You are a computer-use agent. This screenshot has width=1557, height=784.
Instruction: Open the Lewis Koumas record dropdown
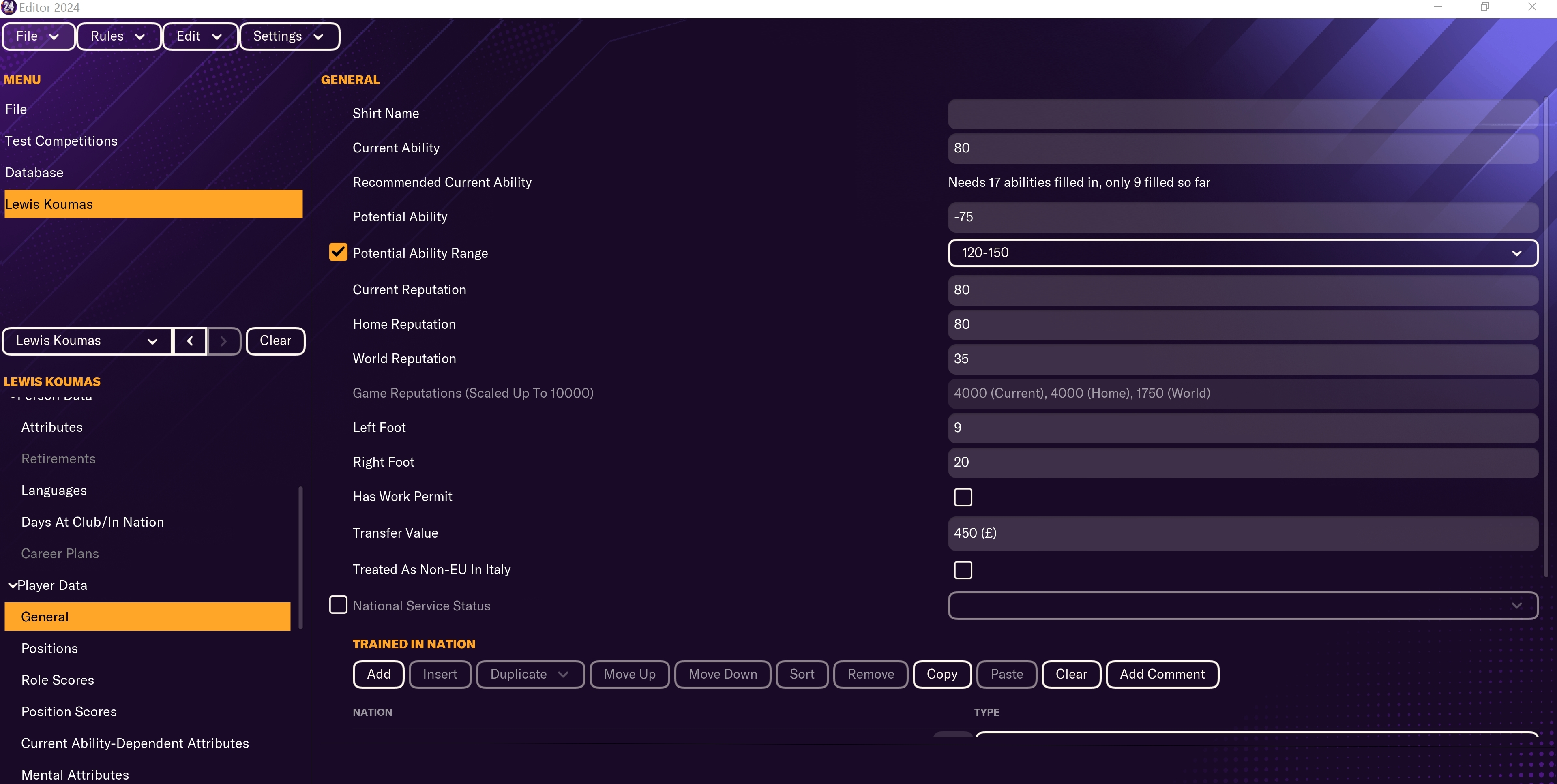click(x=87, y=341)
